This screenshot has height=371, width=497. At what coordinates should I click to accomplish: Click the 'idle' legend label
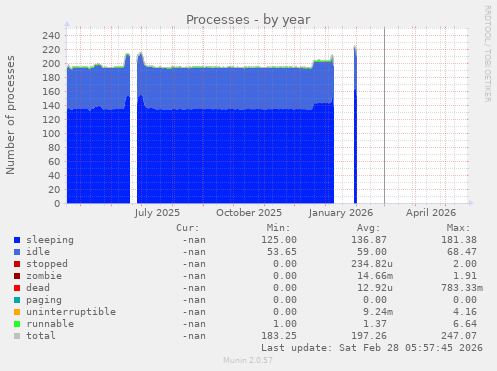tap(38, 252)
